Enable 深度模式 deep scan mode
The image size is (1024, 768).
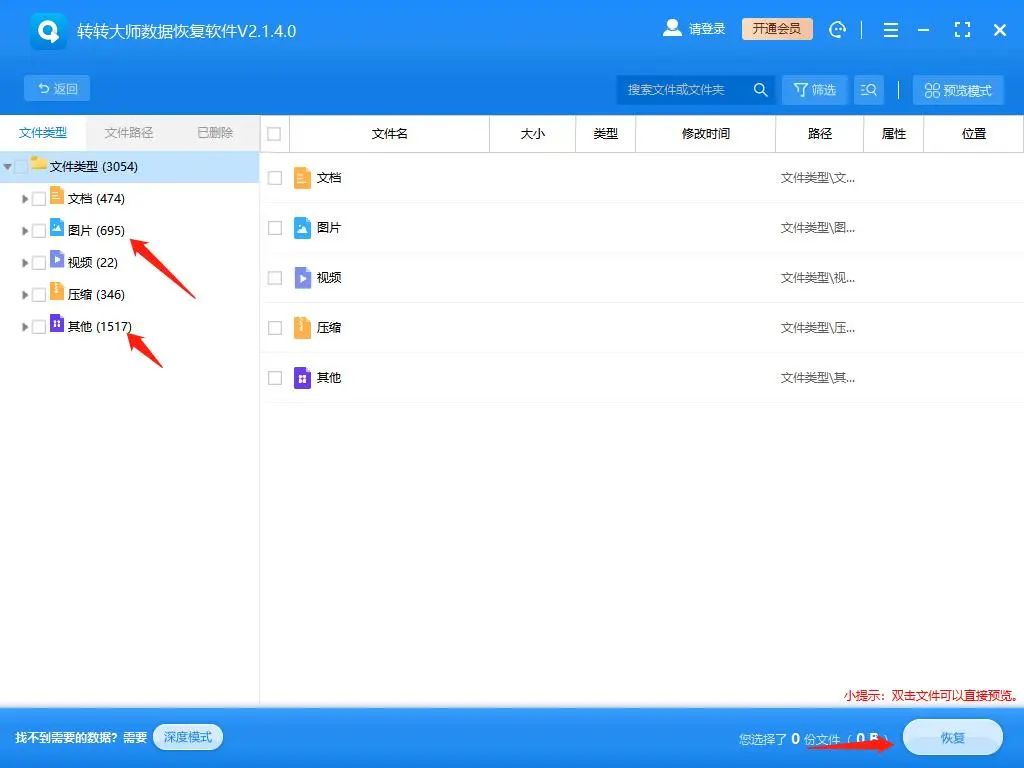click(188, 736)
